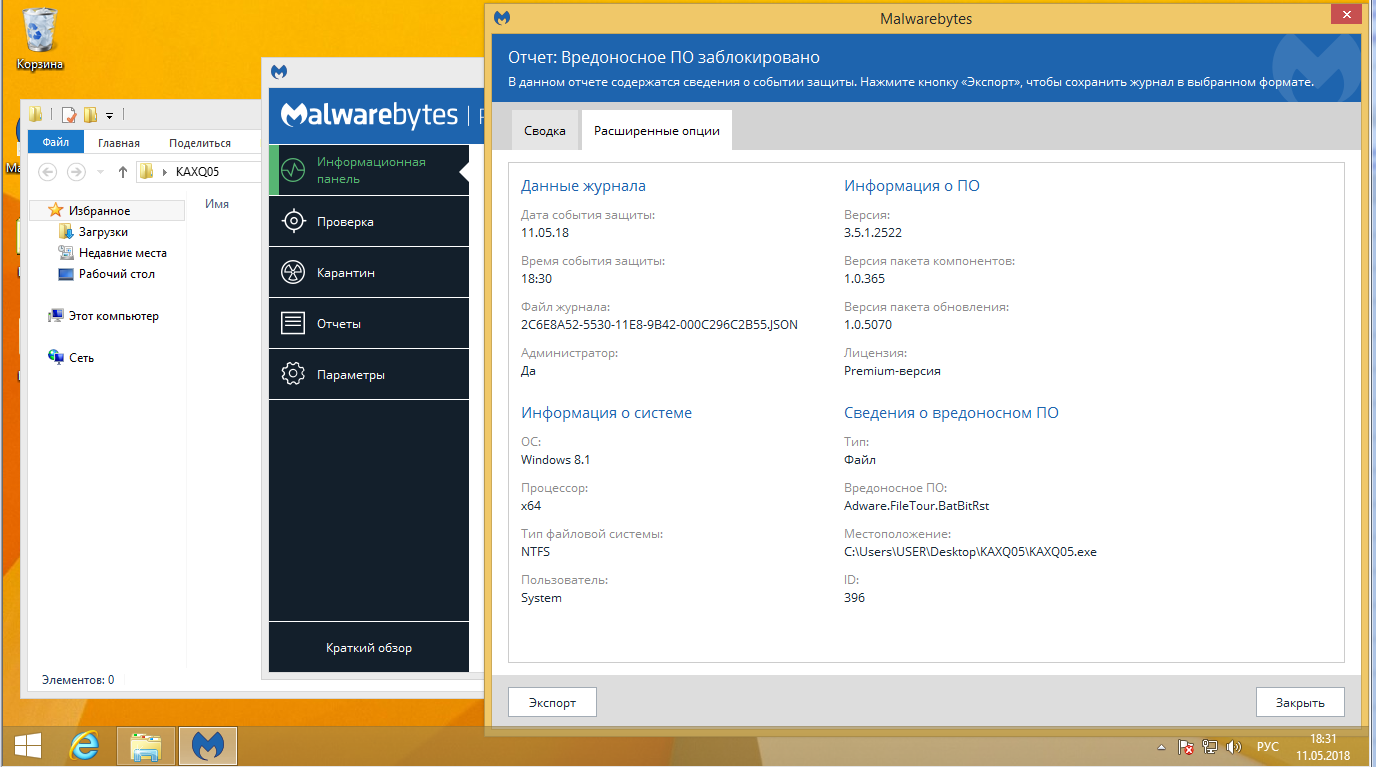Click the Properties quick access icon in Explorer
The height and width of the screenshot is (767, 1376).
pyautogui.click(x=69, y=114)
